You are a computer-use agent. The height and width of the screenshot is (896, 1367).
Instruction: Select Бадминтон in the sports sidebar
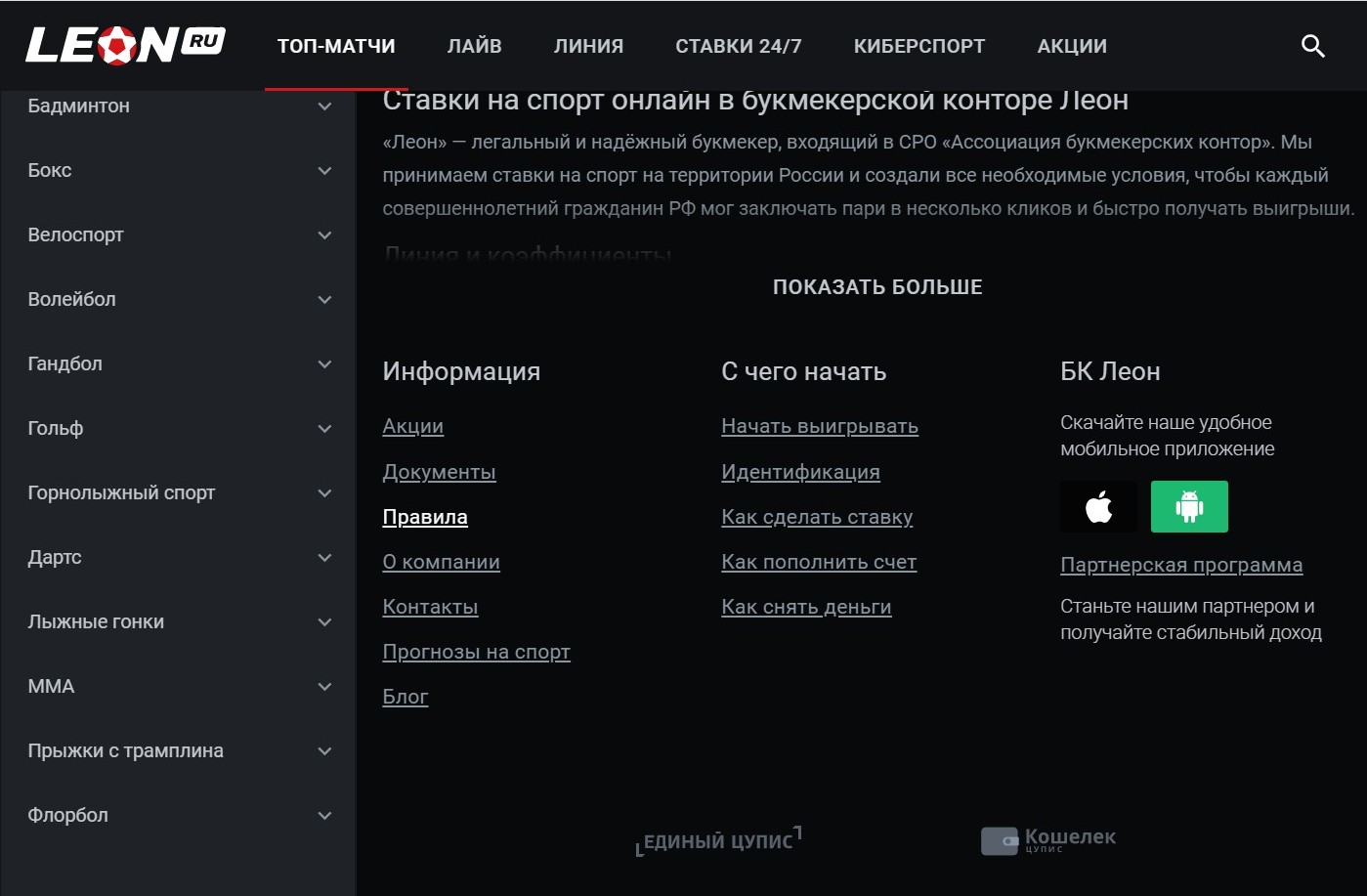point(79,106)
